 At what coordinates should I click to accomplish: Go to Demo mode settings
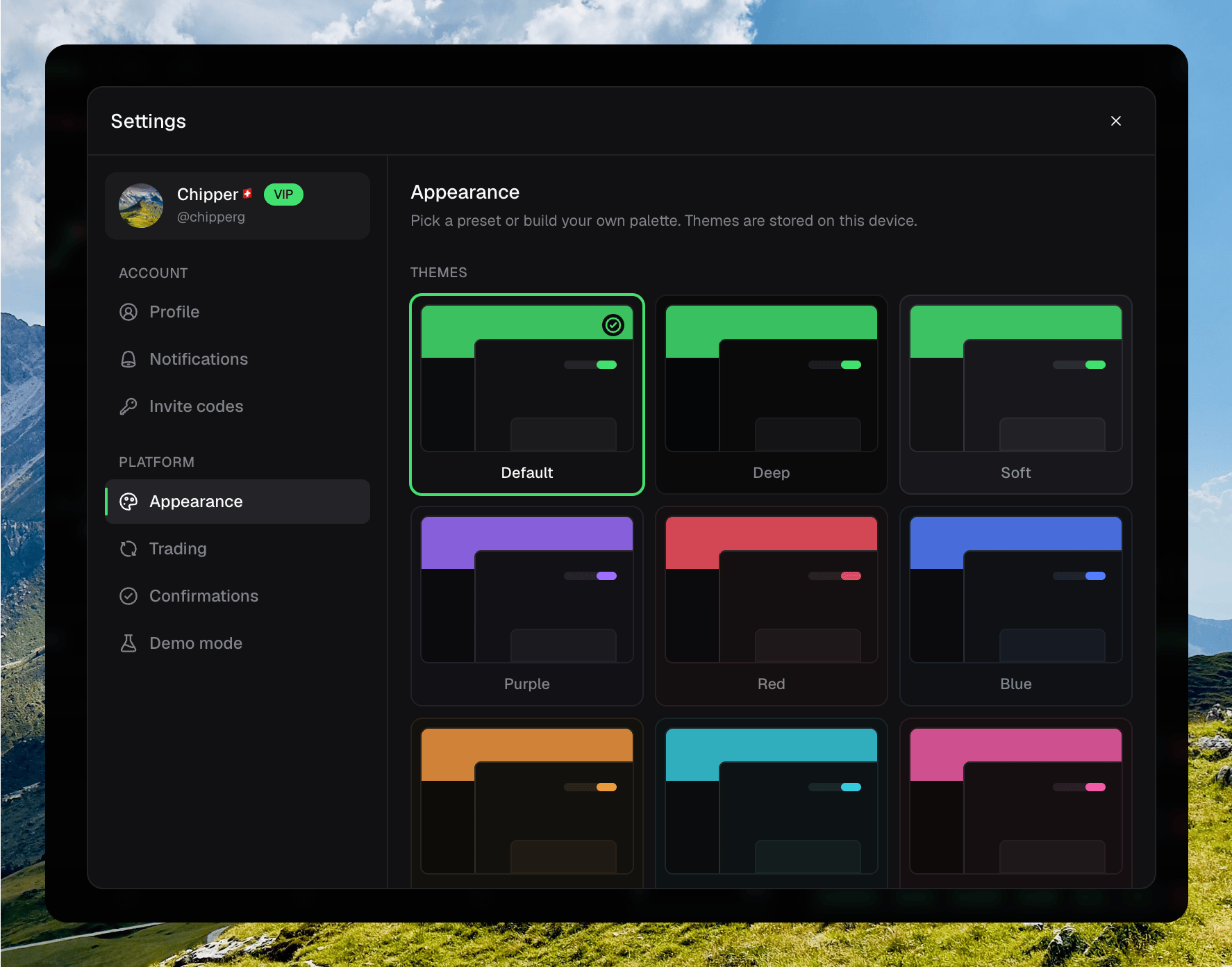[x=238, y=643]
